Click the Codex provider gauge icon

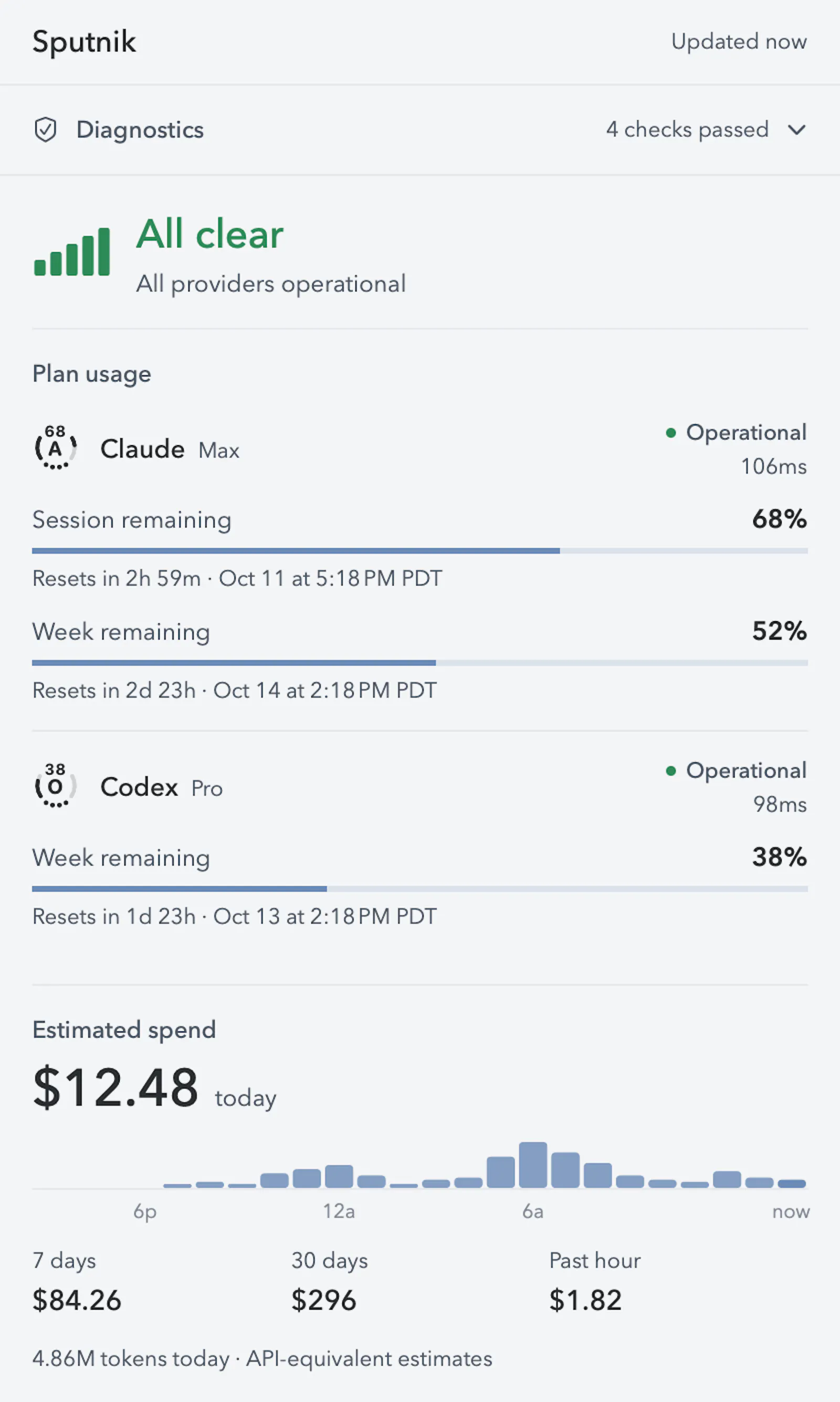pyautogui.click(x=56, y=786)
